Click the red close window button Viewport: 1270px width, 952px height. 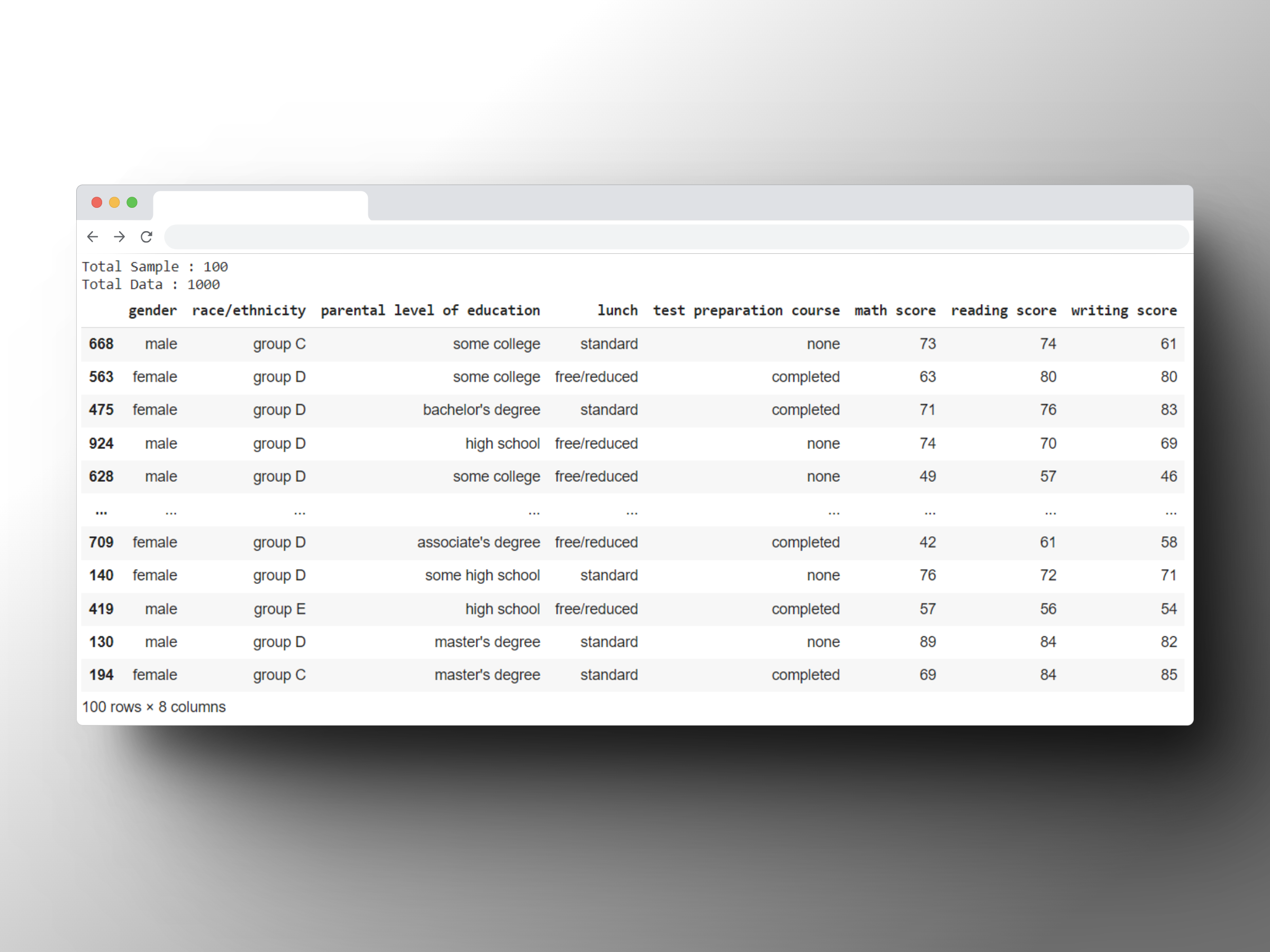(96, 202)
